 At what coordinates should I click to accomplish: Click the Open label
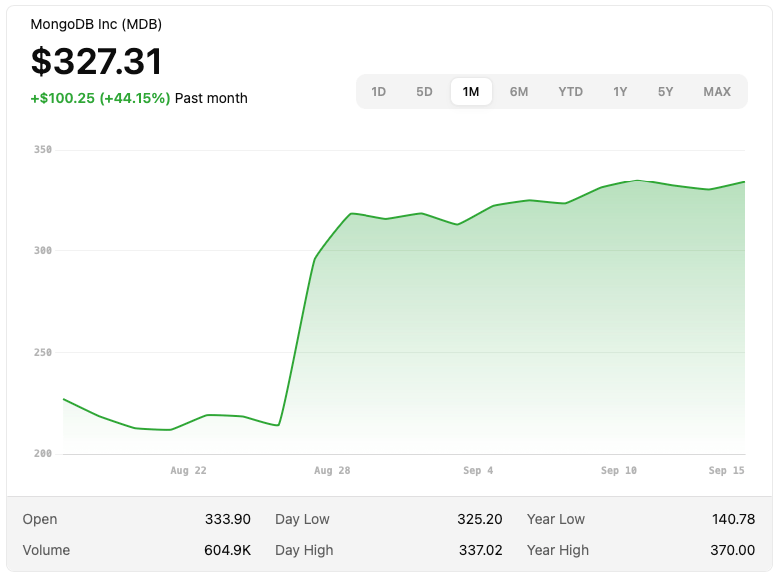pyautogui.click(x=40, y=519)
